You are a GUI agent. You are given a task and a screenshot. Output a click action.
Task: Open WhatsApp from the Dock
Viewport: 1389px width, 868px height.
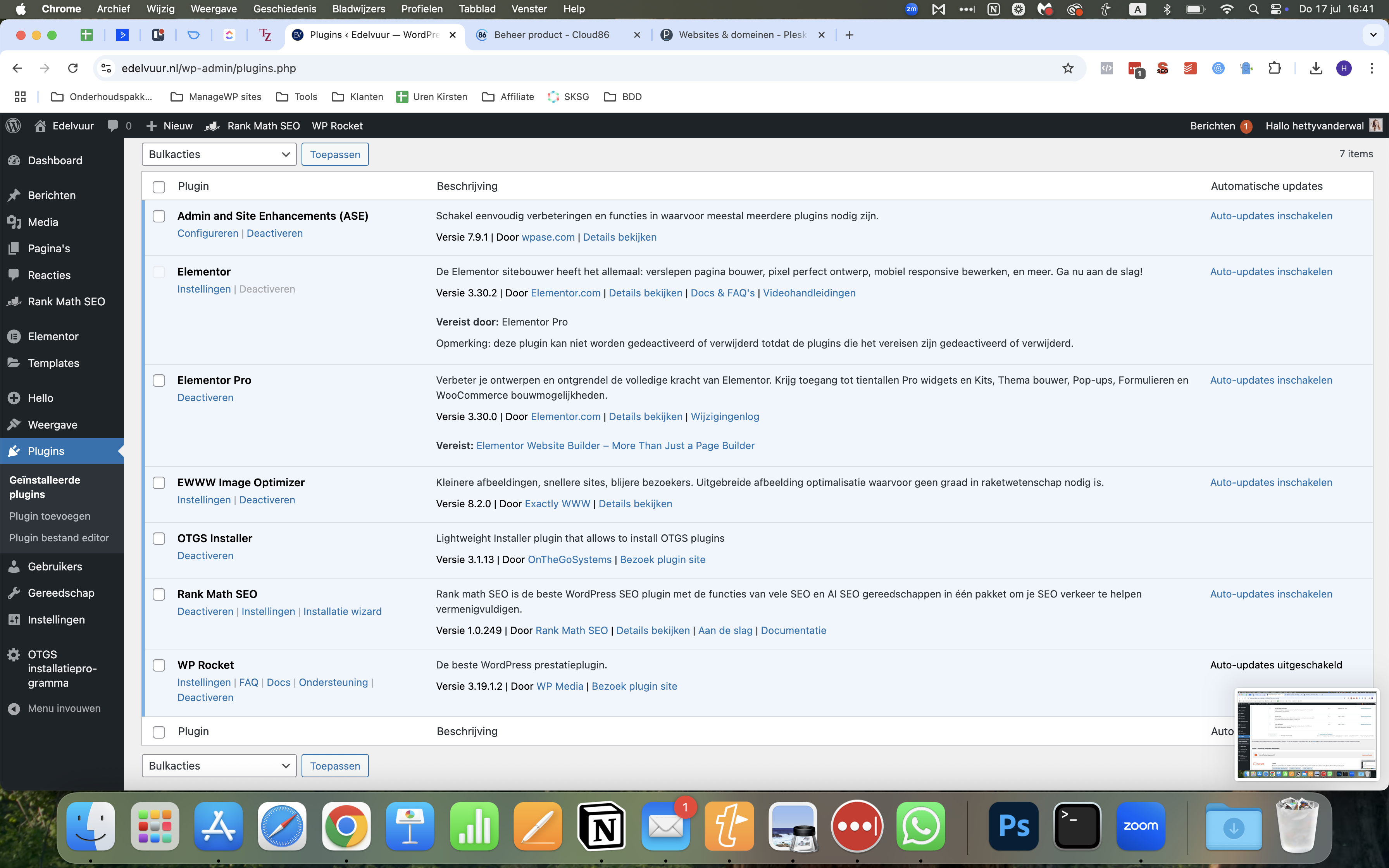click(921, 826)
